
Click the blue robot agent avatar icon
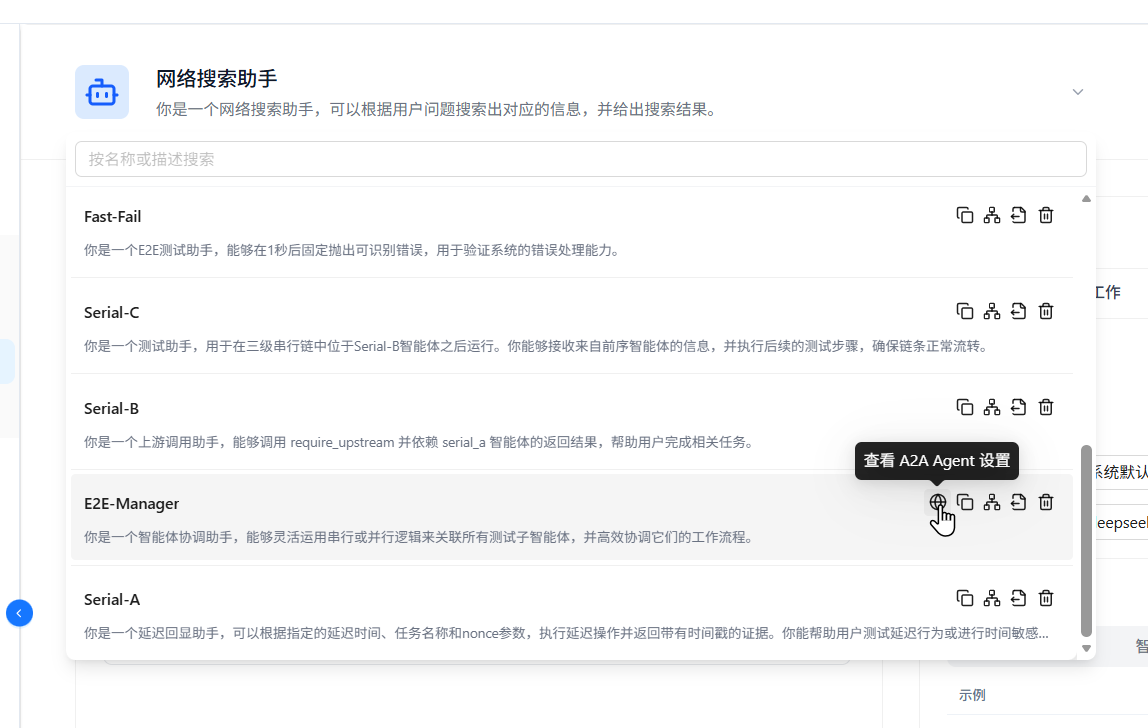click(102, 92)
